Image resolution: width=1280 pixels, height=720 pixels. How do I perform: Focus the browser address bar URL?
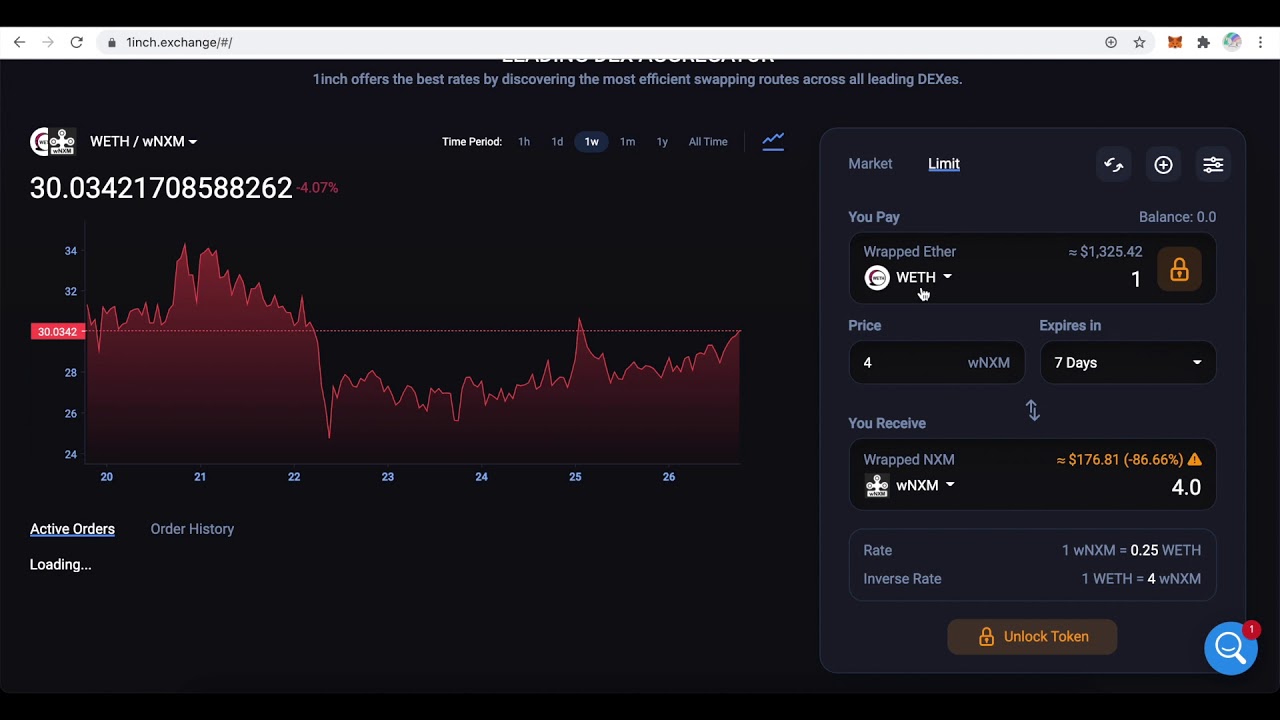179,42
